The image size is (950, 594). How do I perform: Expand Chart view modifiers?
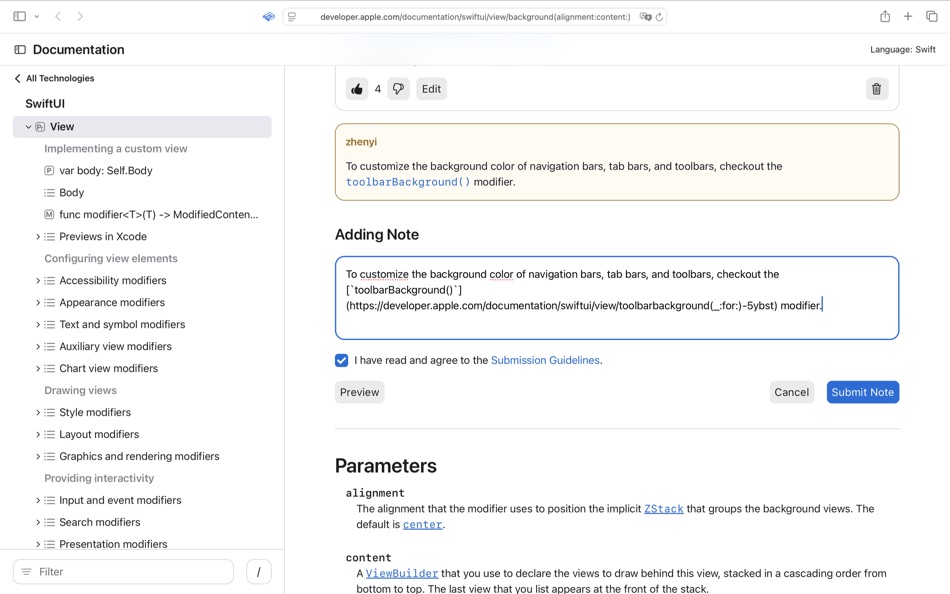pos(38,369)
